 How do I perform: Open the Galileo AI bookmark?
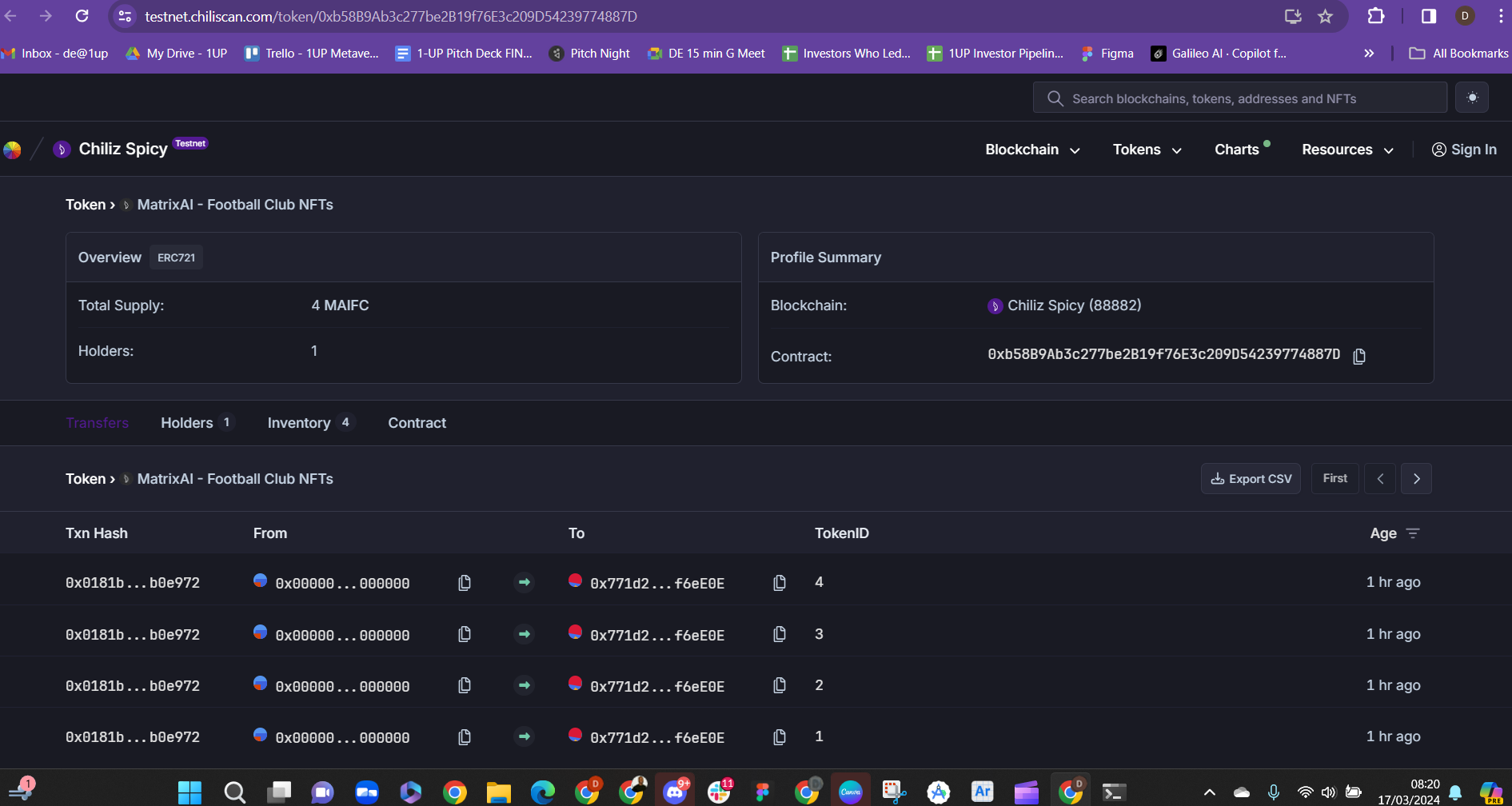click(x=1219, y=54)
